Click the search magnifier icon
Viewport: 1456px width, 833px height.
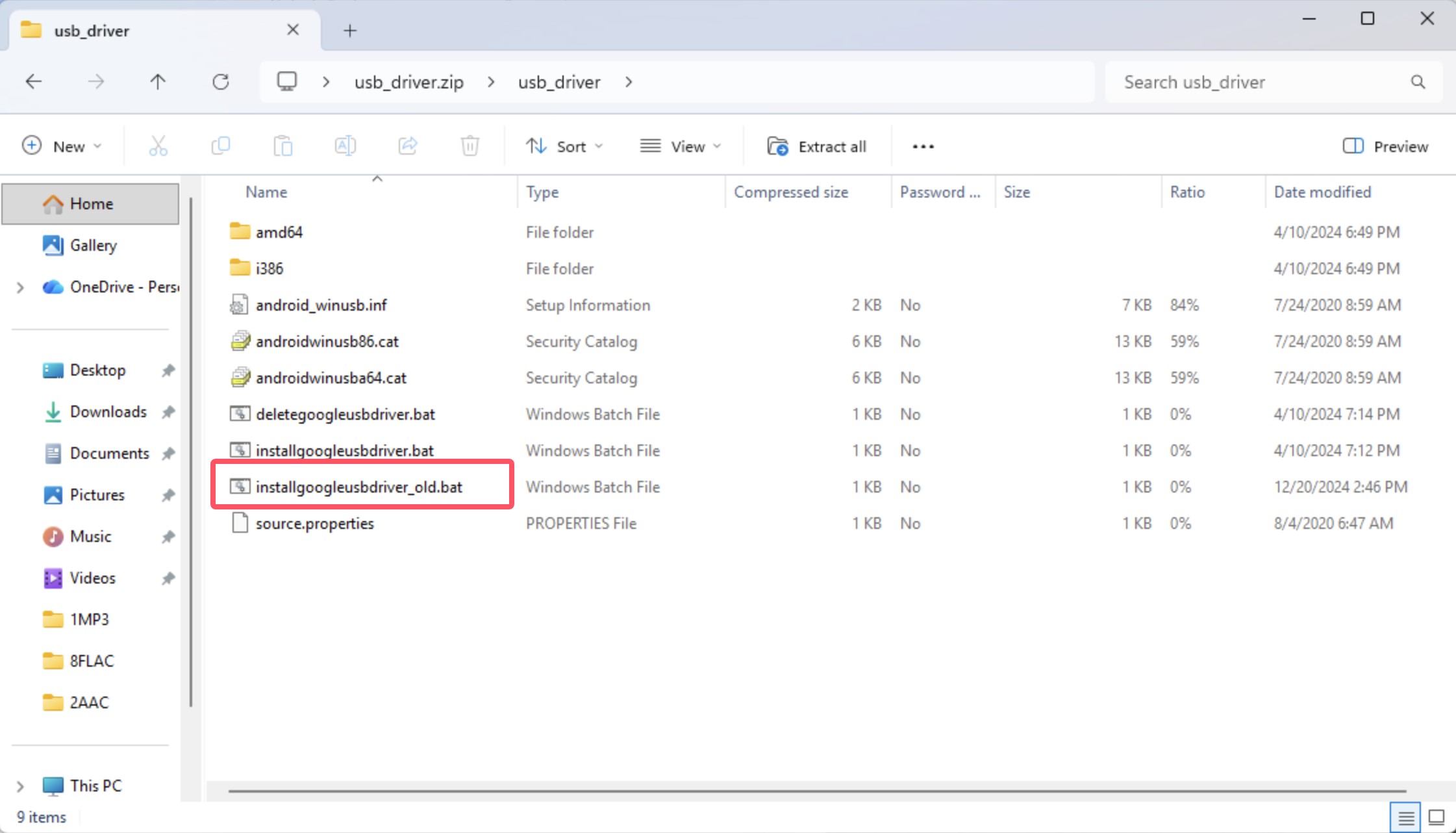(x=1418, y=82)
